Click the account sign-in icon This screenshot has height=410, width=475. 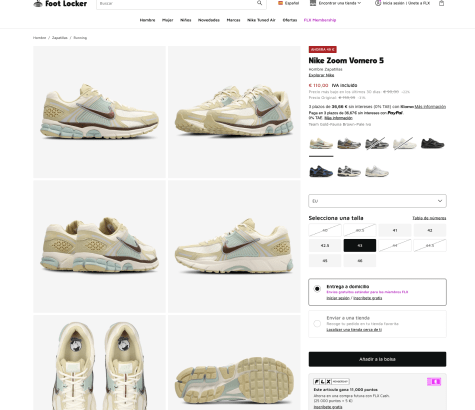click(378, 3)
